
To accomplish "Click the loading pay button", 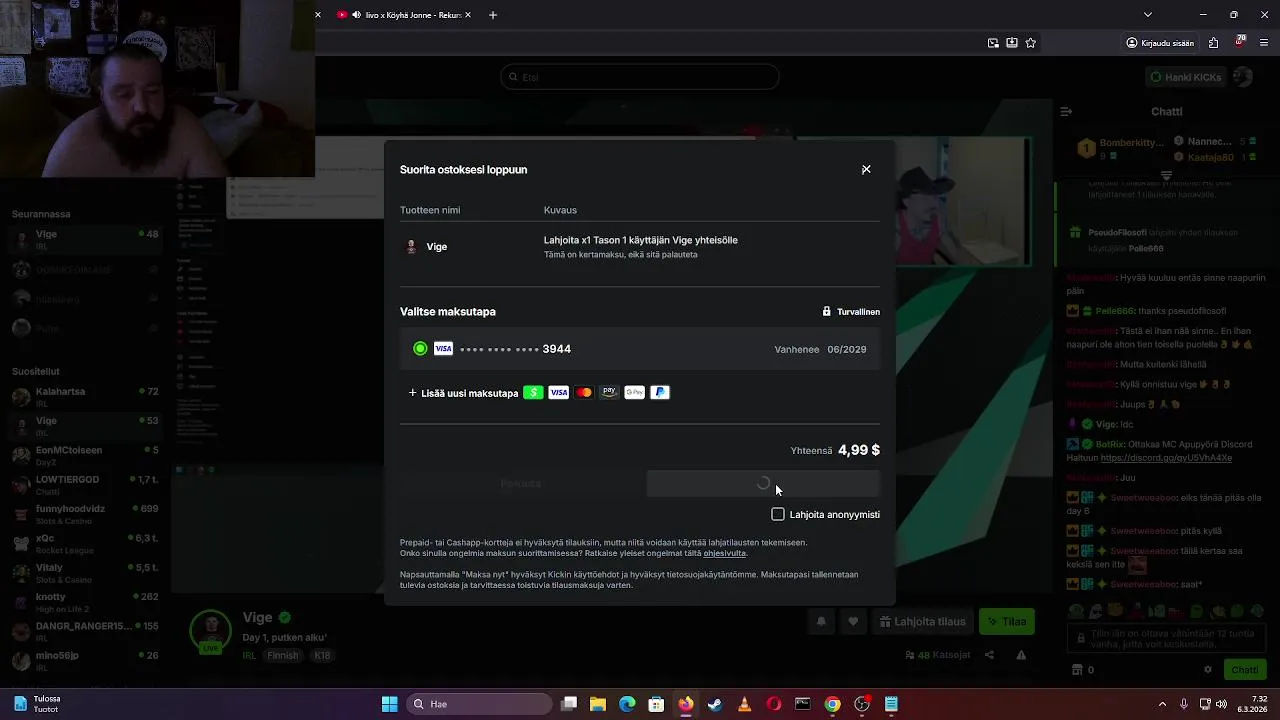I will 763,484.
